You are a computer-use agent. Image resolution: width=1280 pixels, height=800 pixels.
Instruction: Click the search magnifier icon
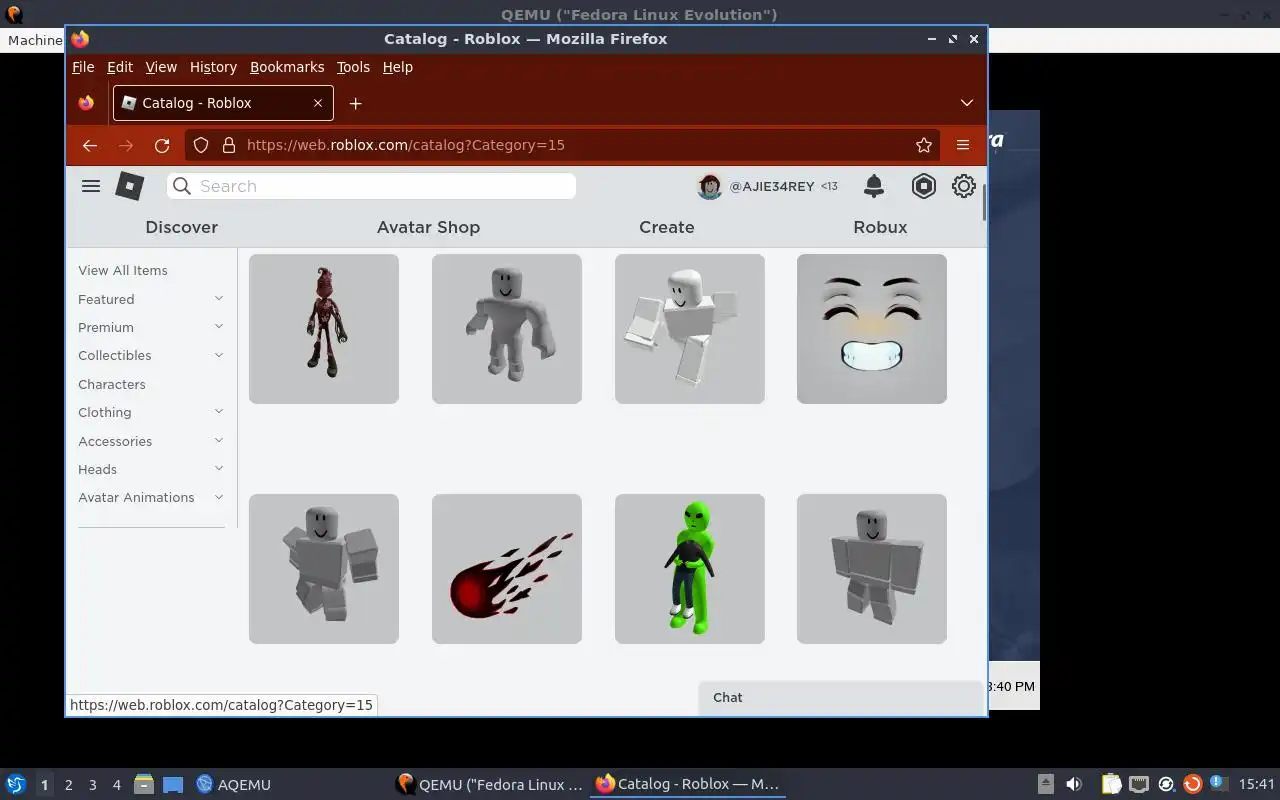(181, 186)
